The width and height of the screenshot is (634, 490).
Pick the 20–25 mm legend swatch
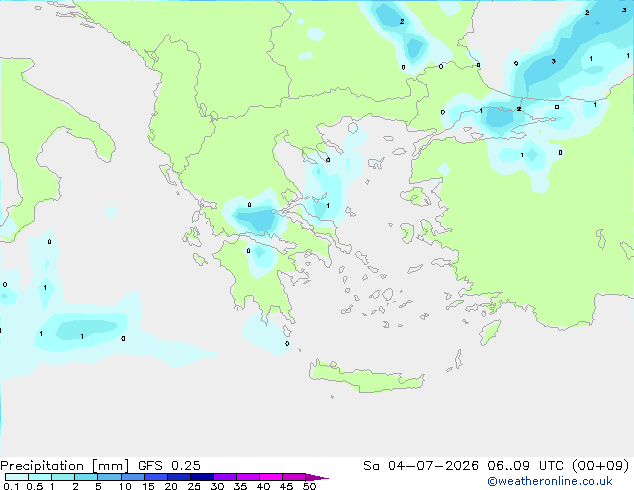[178, 477]
